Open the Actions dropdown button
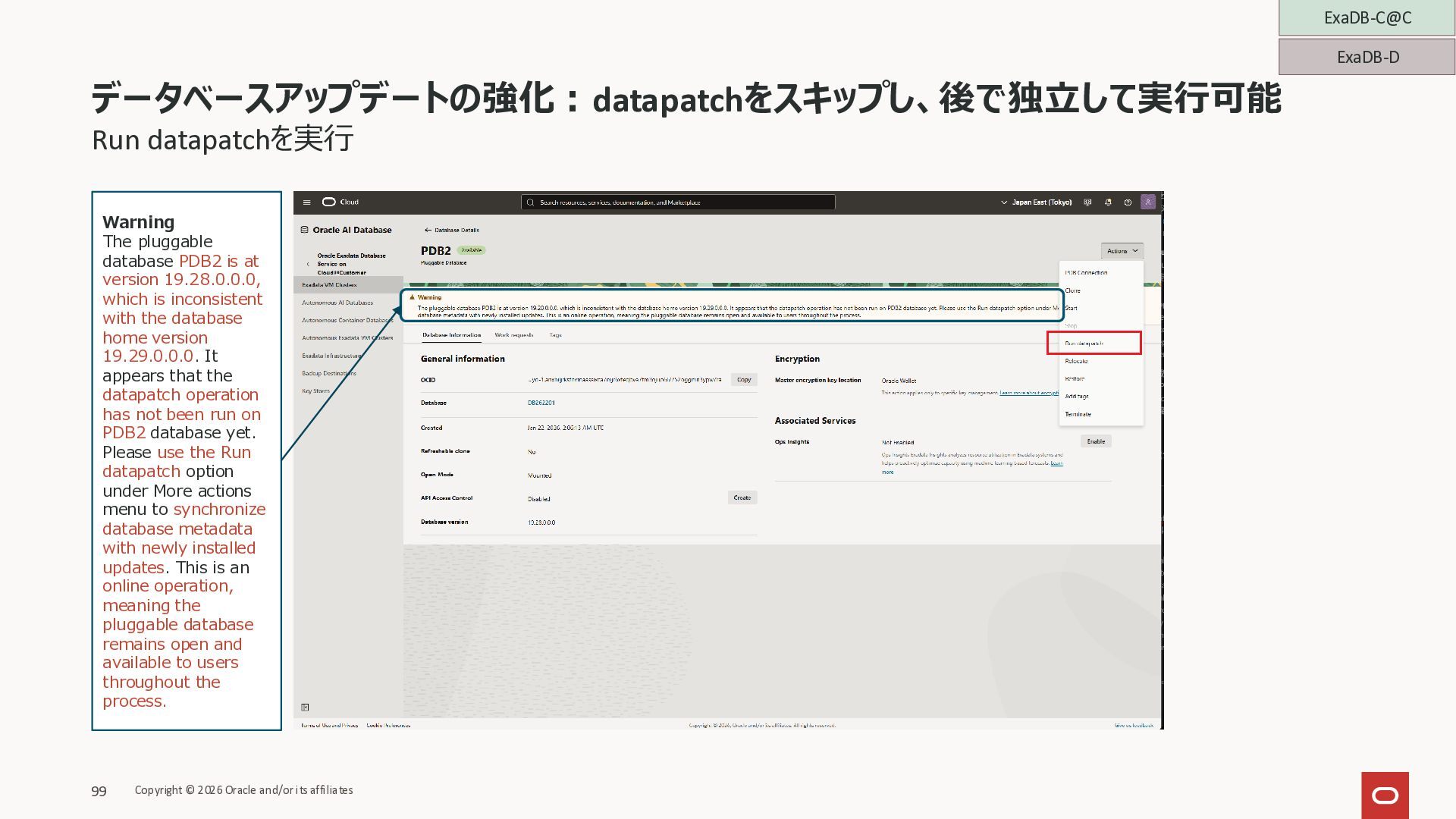Image resolution: width=1456 pixels, height=819 pixels. [1122, 251]
